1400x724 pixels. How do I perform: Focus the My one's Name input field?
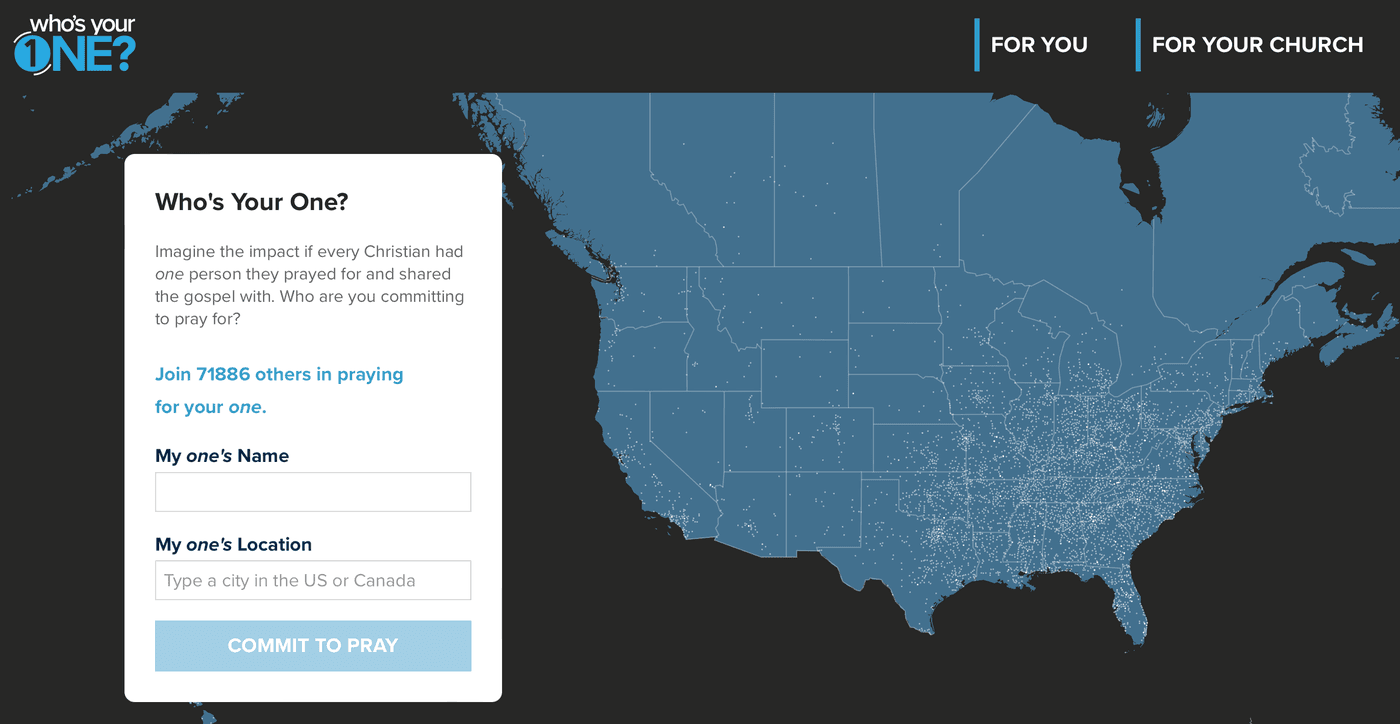coord(313,492)
